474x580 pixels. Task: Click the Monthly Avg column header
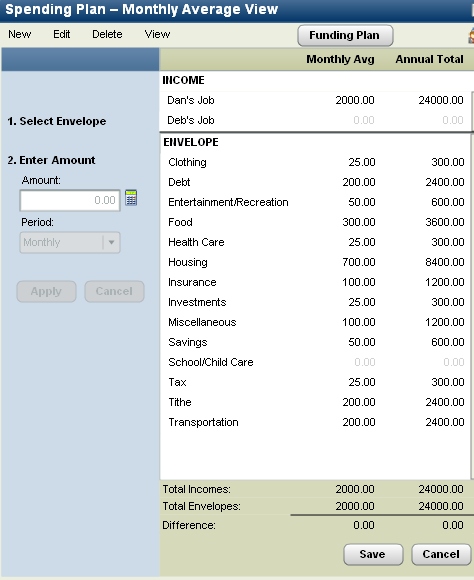[x=340, y=59]
